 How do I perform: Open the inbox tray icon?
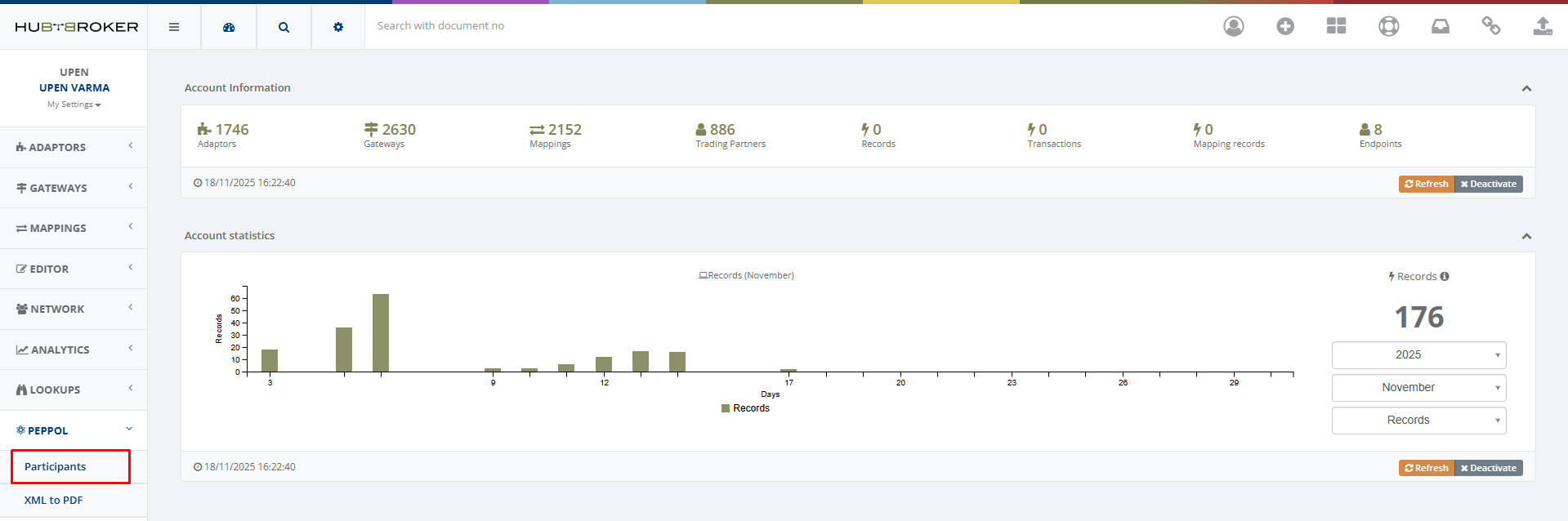pyautogui.click(x=1441, y=26)
